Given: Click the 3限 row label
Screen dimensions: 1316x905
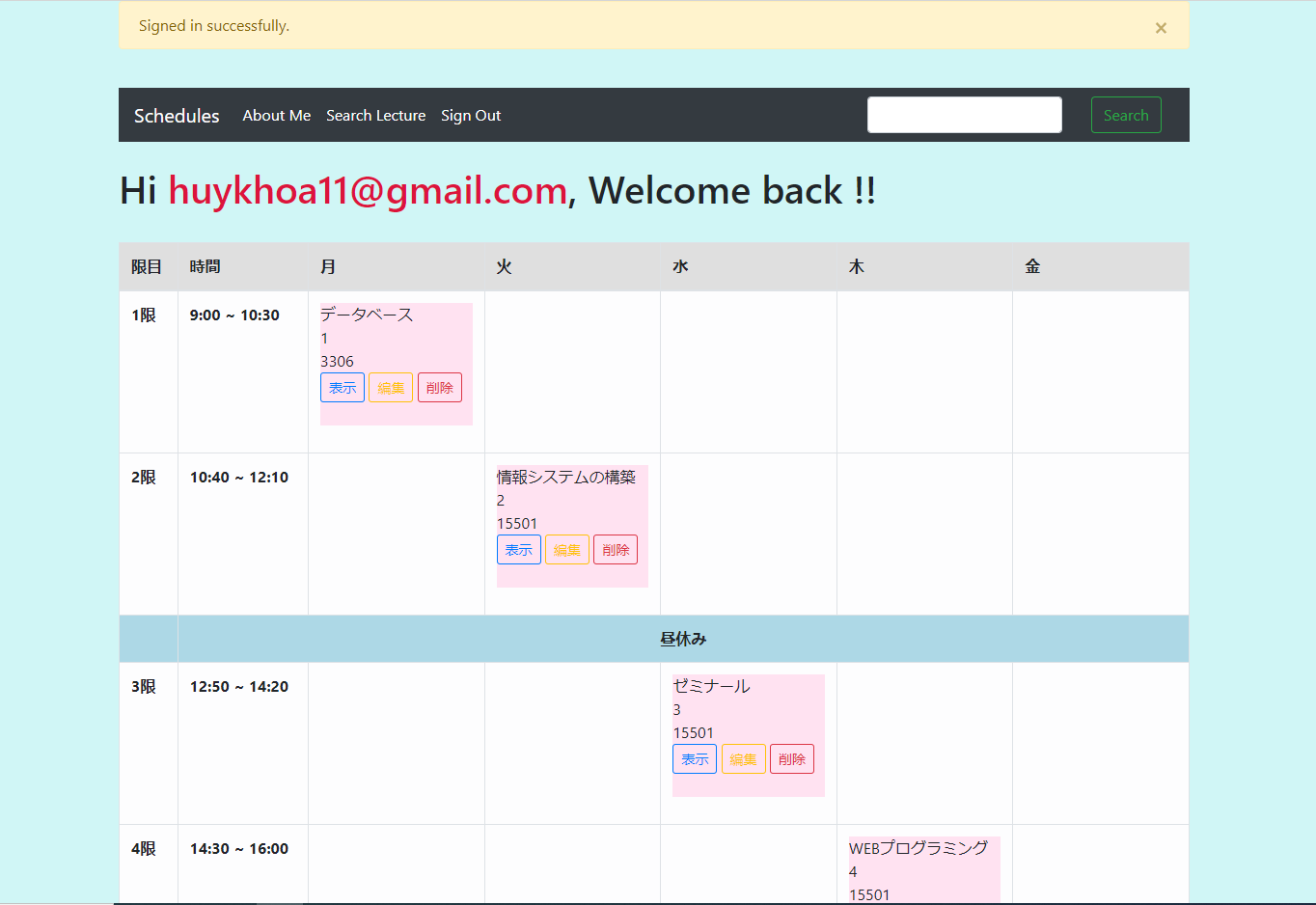Looking at the screenshot, I should point(144,687).
